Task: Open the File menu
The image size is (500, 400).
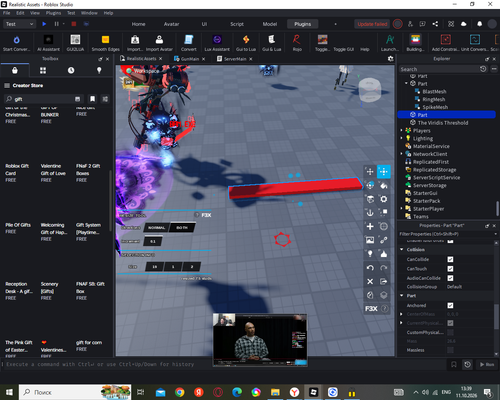Action: click(x=6, y=13)
